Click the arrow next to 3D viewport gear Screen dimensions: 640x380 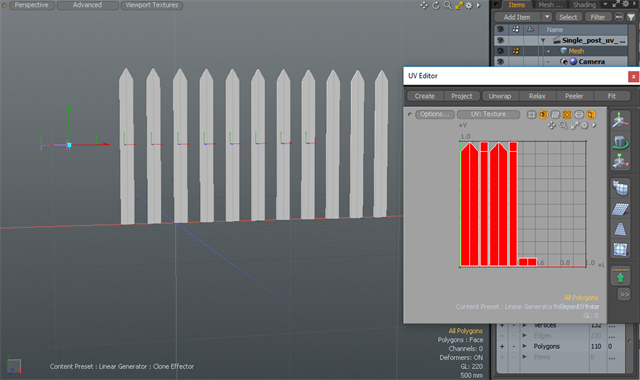478,5
